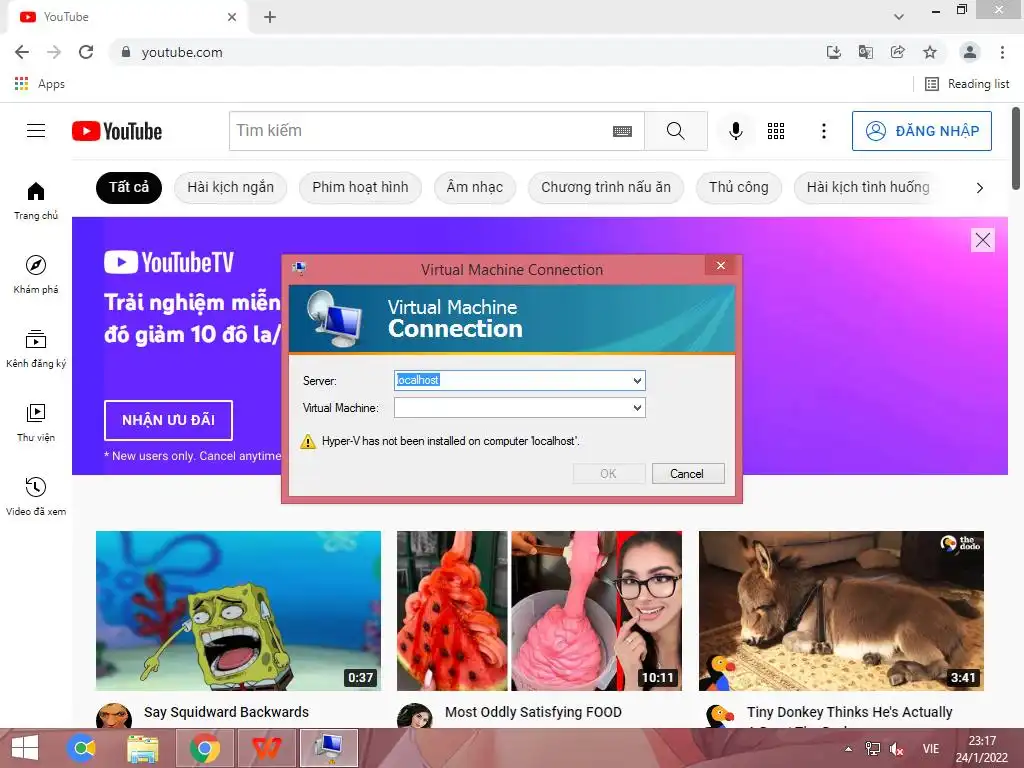The height and width of the screenshot is (768, 1024).
Task: Select Âm nhạc chip
Action: (475, 187)
